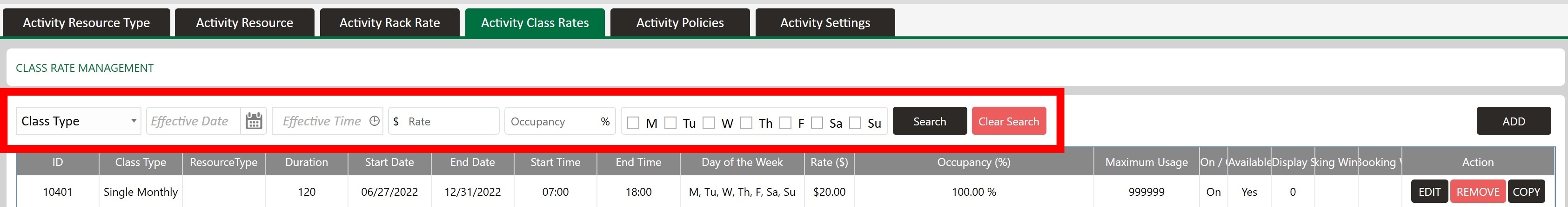Switch to Activity Resource Type tab
Viewport: 1568px width, 207px height.
(x=87, y=22)
